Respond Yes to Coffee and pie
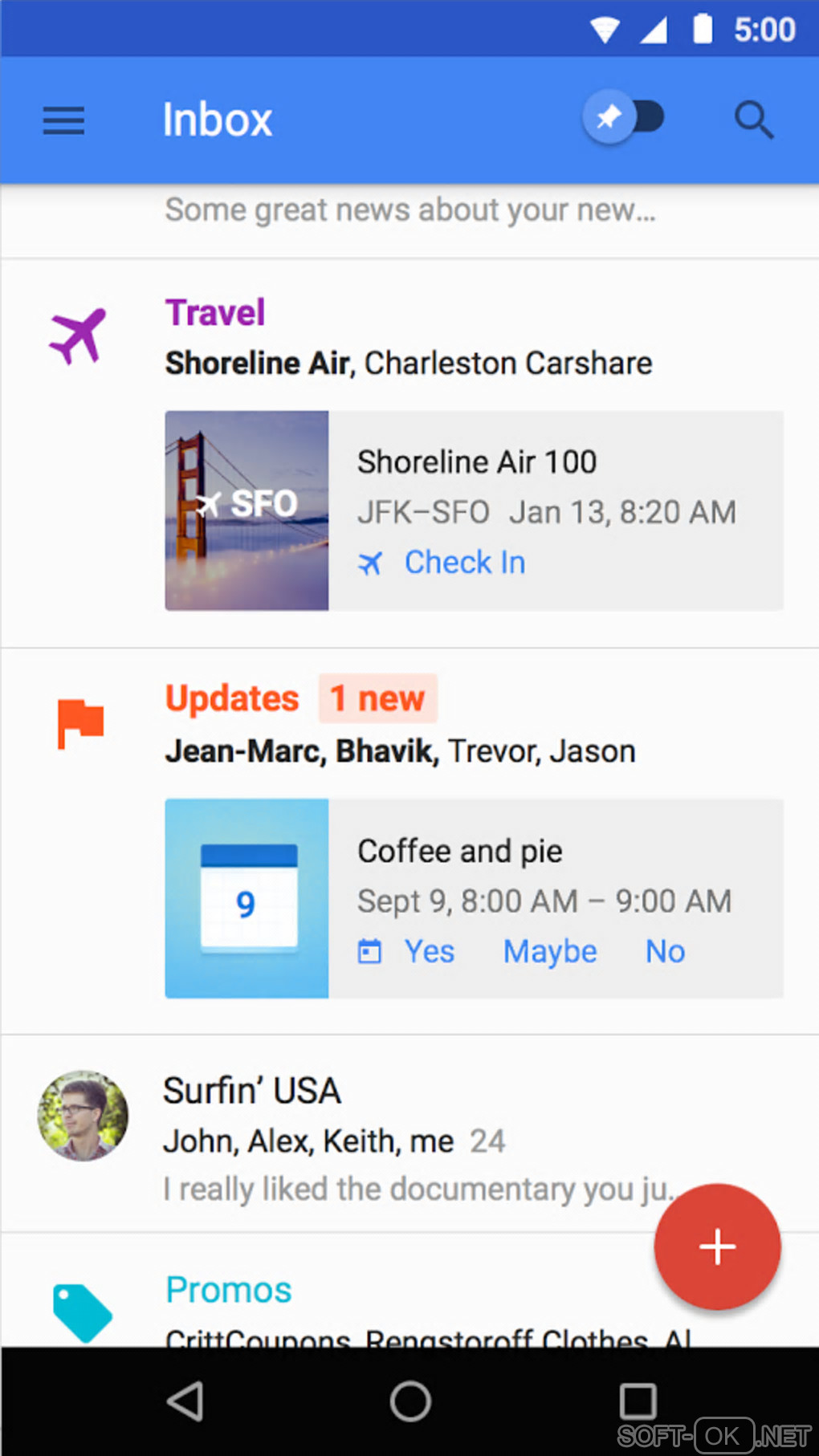This screenshot has width=819, height=1456. click(x=429, y=952)
